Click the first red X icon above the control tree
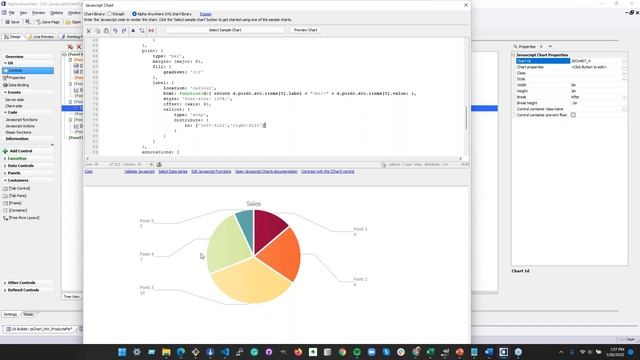Image resolution: width=640 pixels, height=360 pixels. point(70,47)
